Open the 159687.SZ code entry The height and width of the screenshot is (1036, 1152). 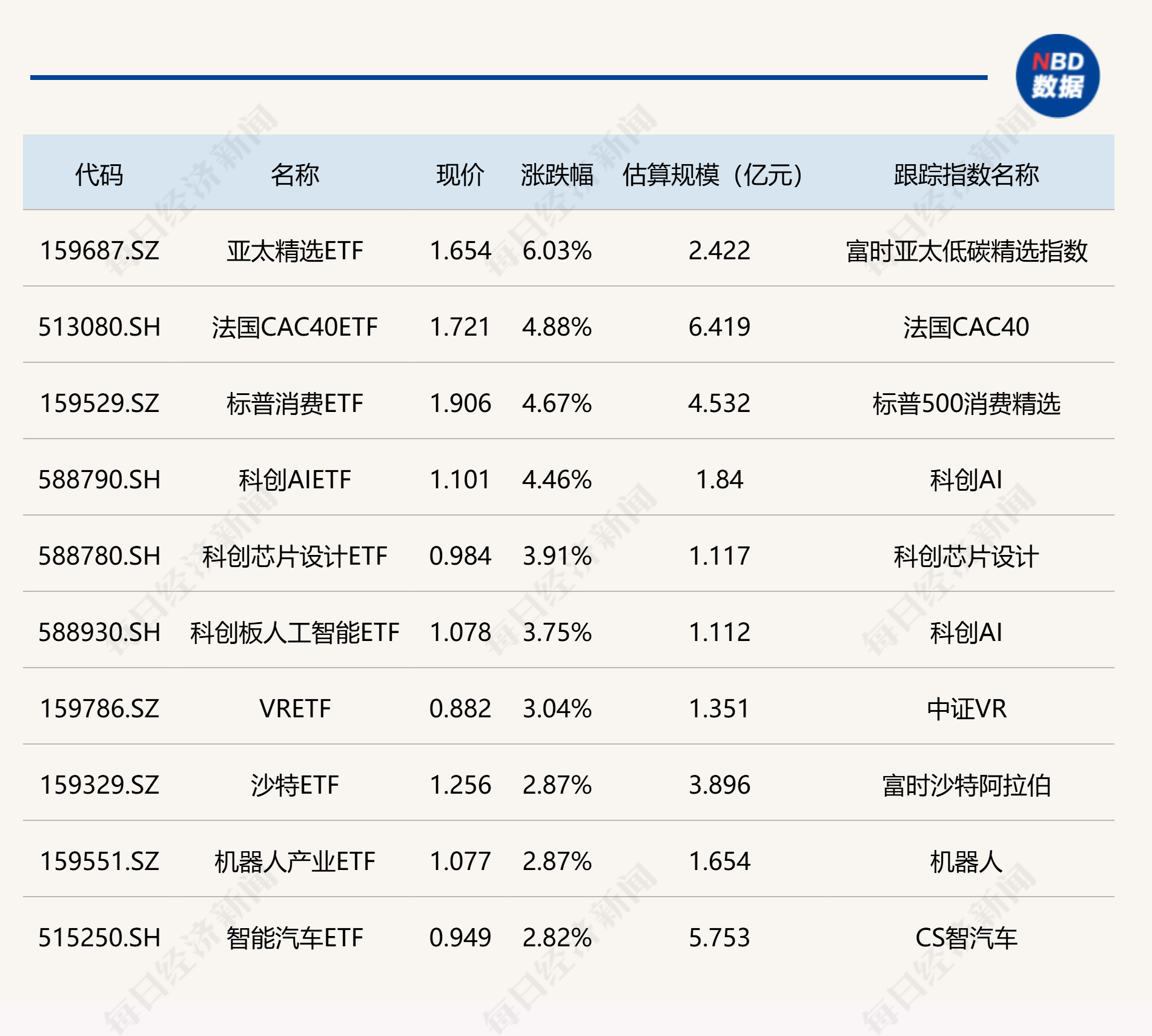pos(100,250)
